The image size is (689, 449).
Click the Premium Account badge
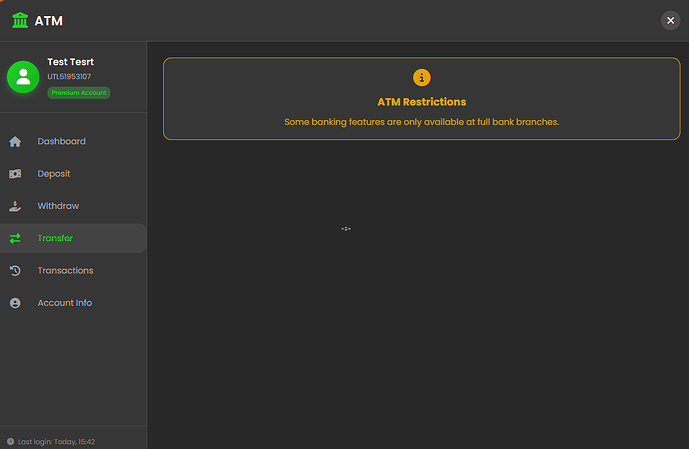point(79,93)
